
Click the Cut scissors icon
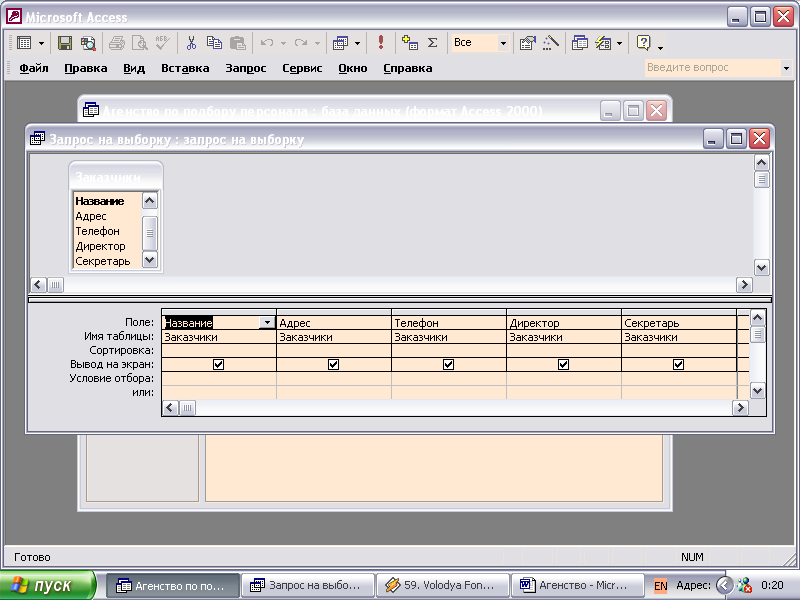click(x=191, y=43)
